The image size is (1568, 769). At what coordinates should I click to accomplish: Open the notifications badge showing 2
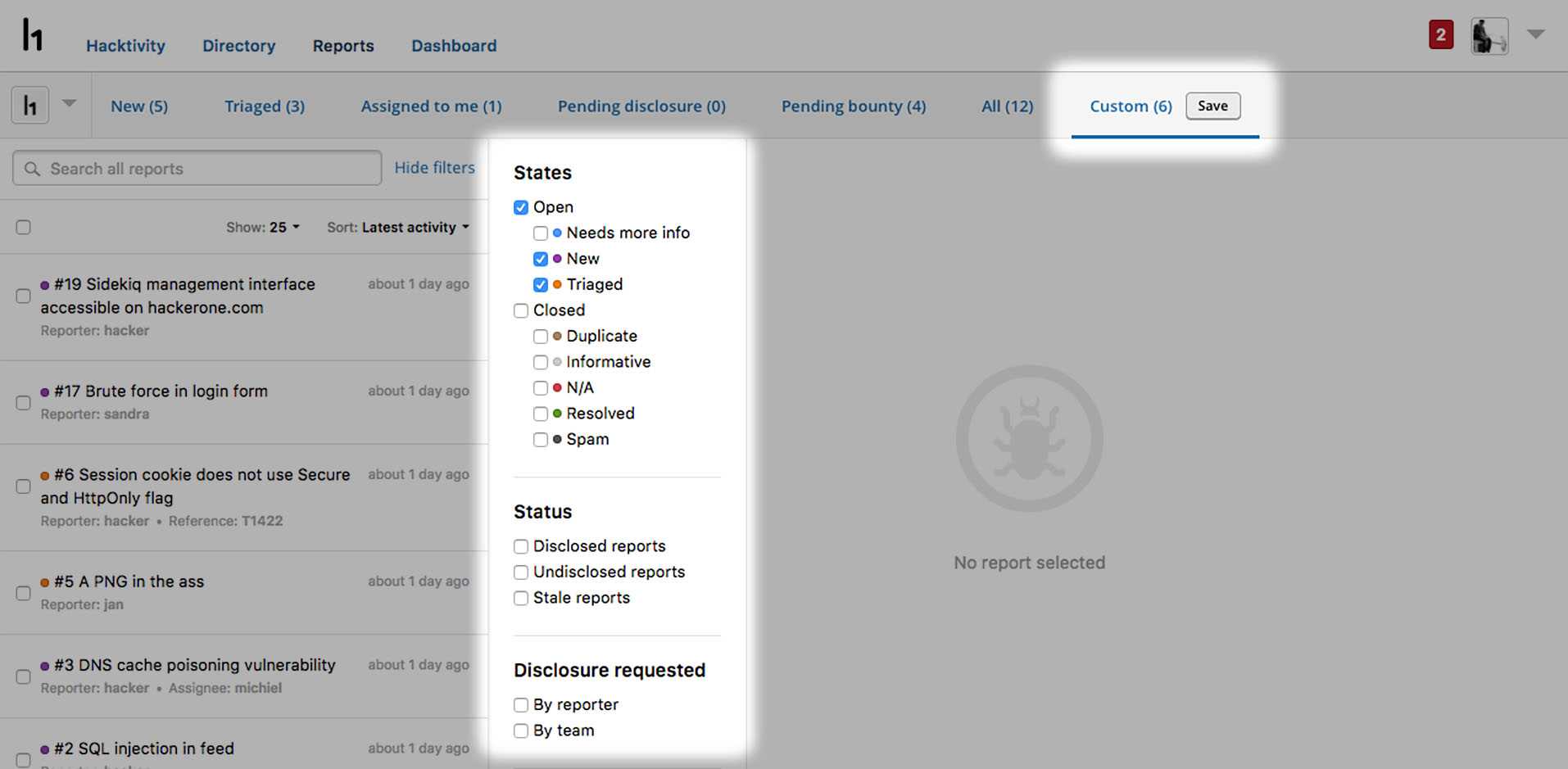click(x=1440, y=35)
